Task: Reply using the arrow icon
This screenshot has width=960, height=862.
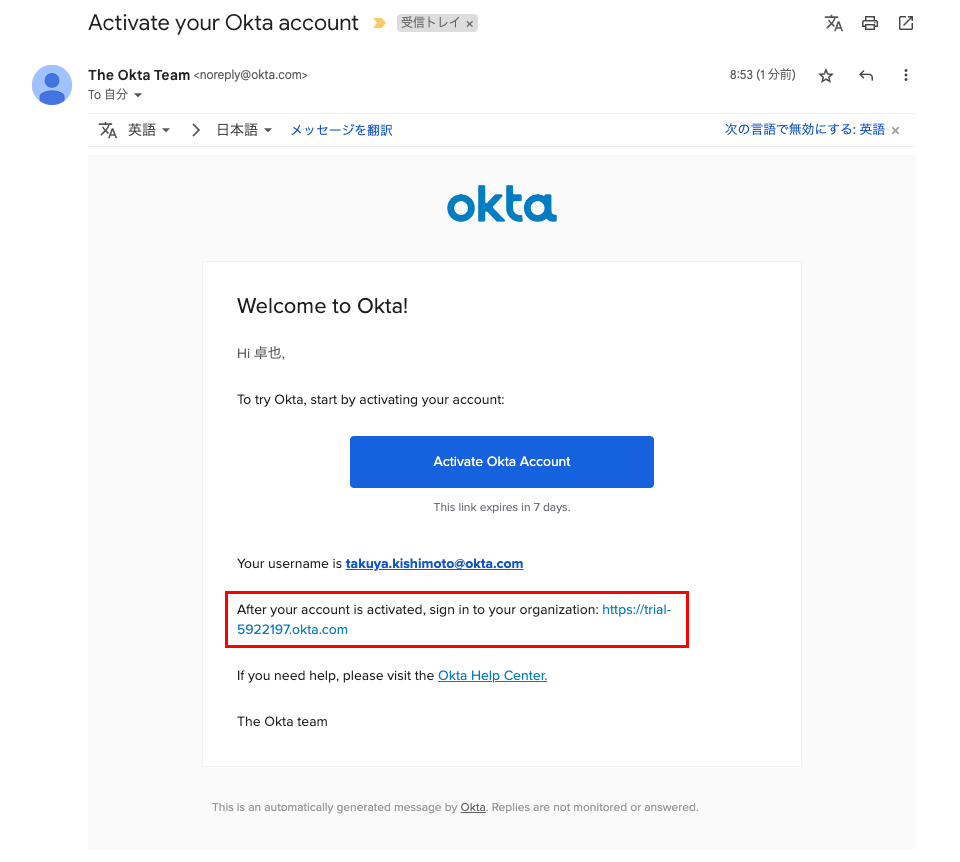Action: pos(866,76)
